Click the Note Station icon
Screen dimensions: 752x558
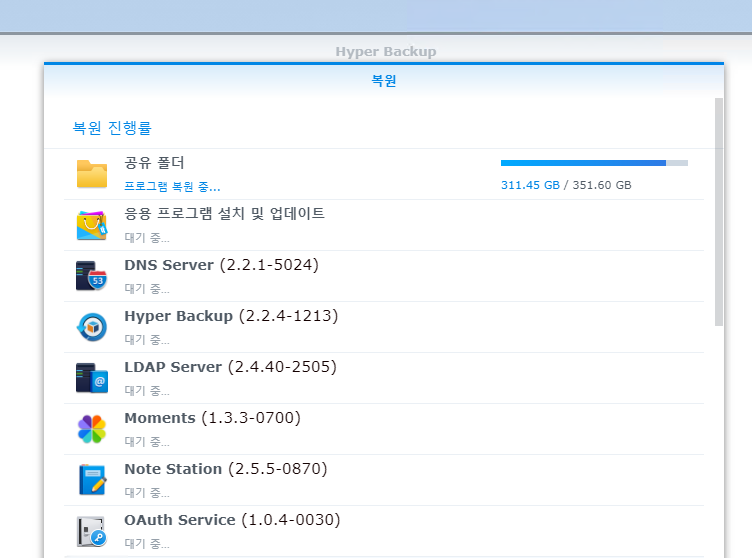pos(92,480)
